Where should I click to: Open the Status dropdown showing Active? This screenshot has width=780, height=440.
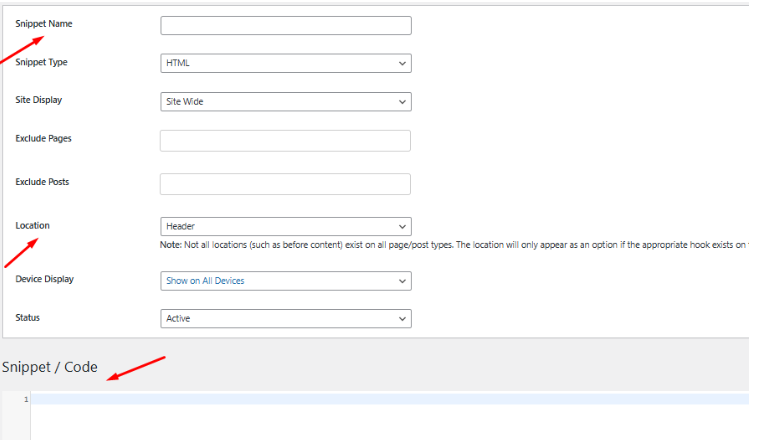[285, 318]
